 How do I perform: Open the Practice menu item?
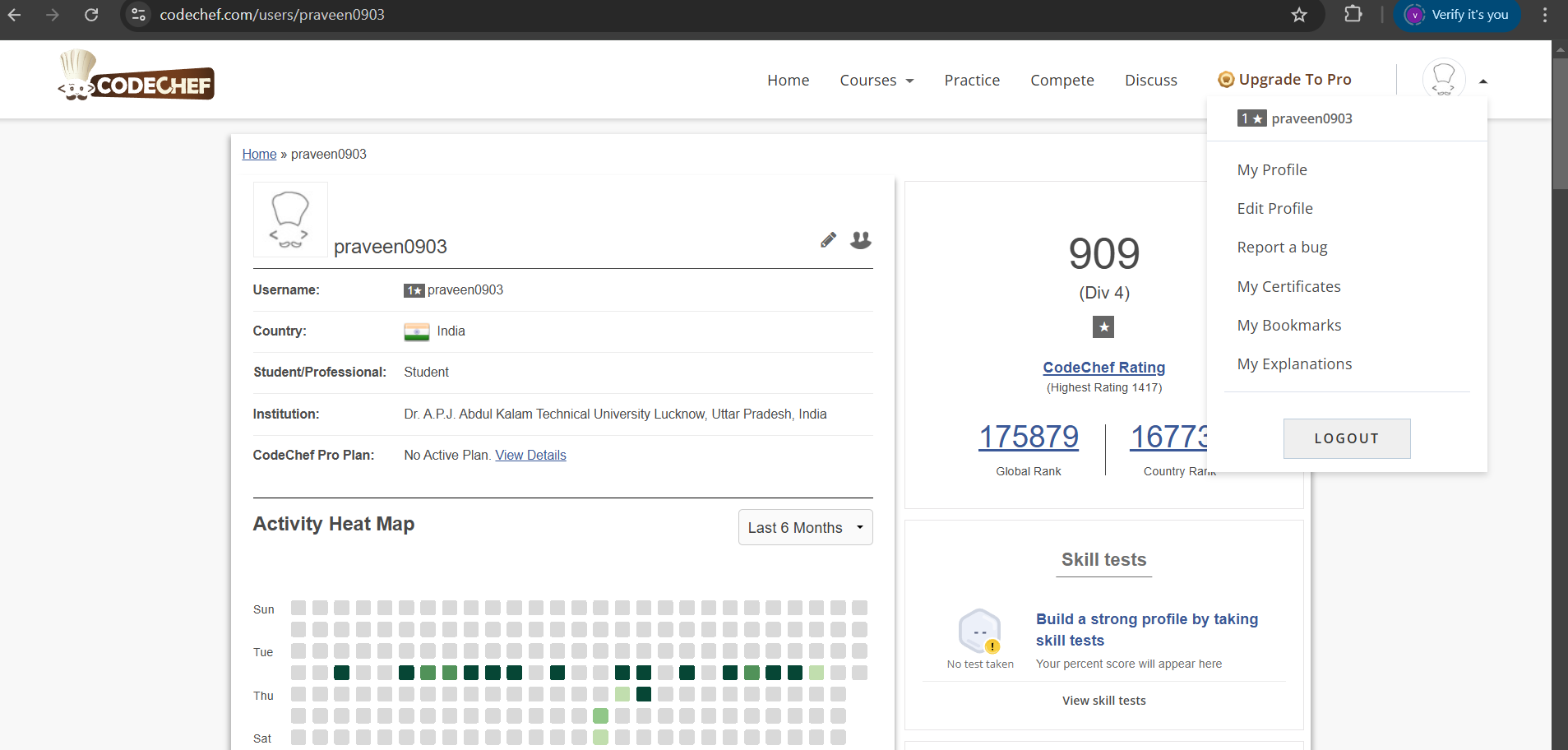tap(972, 80)
